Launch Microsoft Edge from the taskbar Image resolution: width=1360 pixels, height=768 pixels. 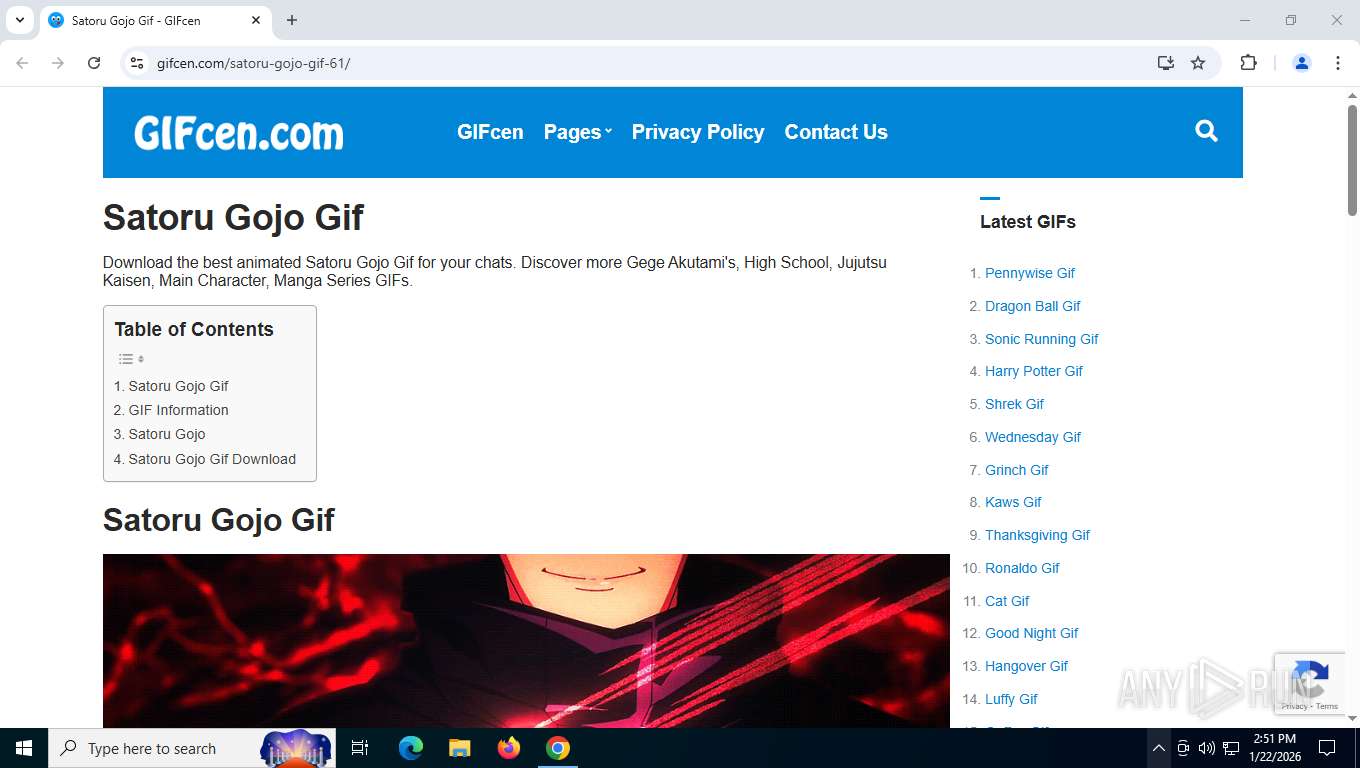click(411, 748)
